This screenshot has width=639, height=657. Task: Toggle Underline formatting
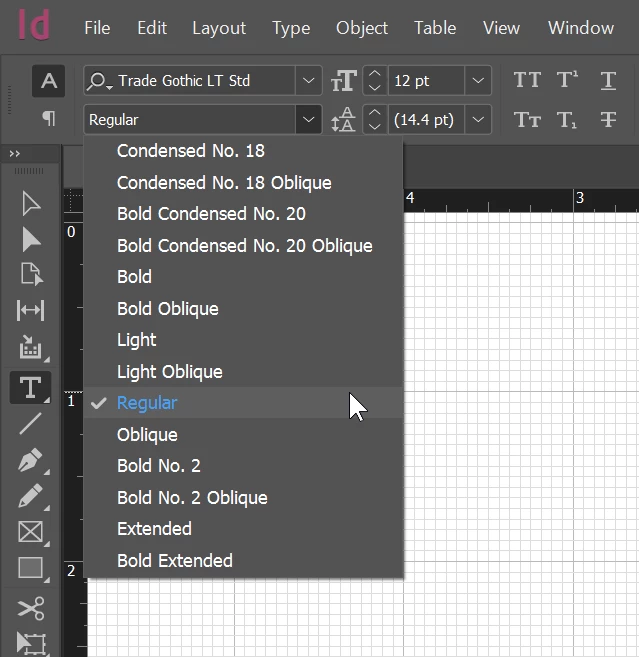pos(608,80)
